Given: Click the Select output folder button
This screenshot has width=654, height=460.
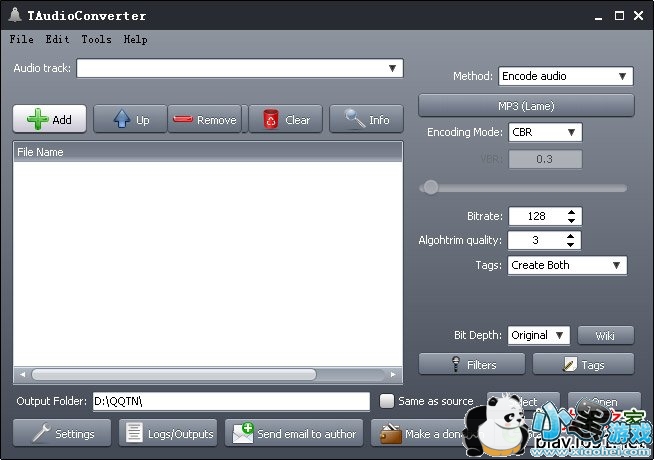Looking at the screenshot, I should coord(523,401).
